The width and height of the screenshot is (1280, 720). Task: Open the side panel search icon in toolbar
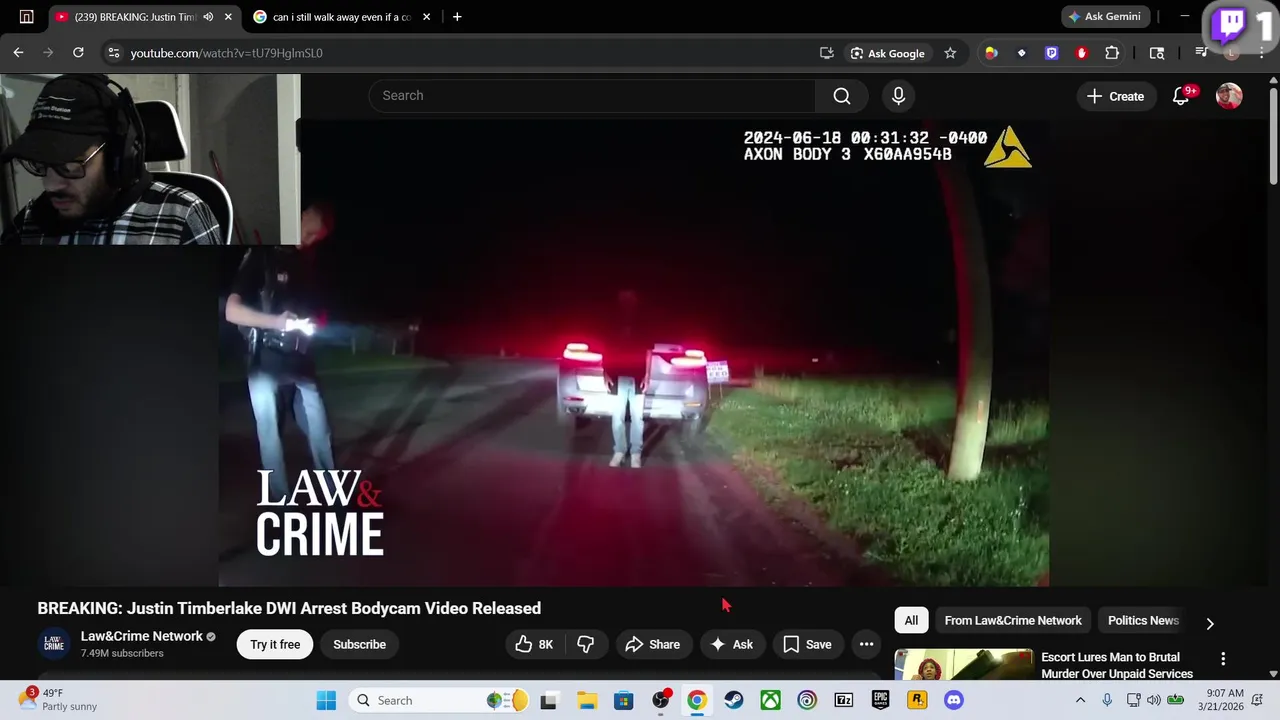pyautogui.click(x=1157, y=53)
